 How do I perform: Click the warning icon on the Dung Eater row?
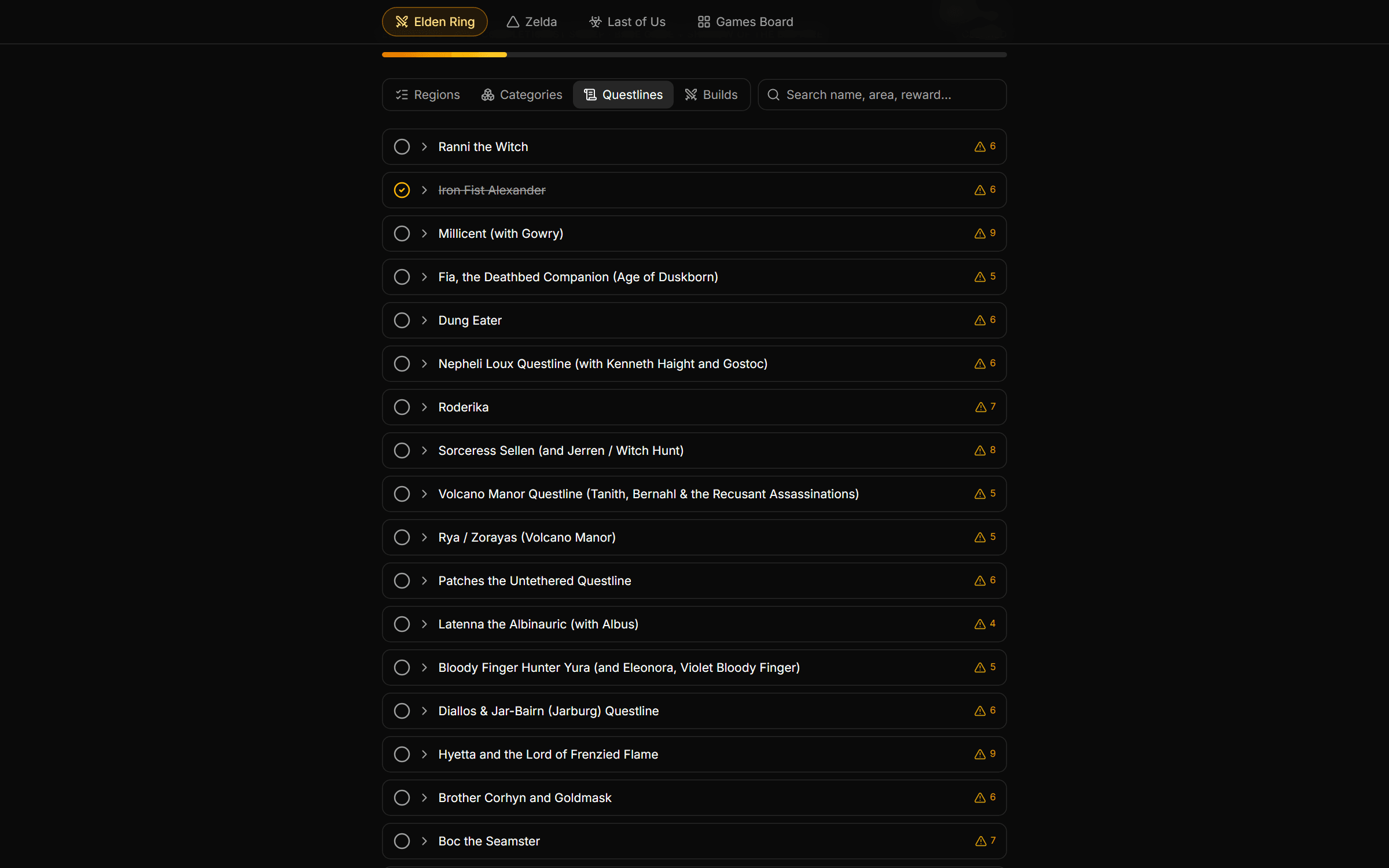point(980,321)
